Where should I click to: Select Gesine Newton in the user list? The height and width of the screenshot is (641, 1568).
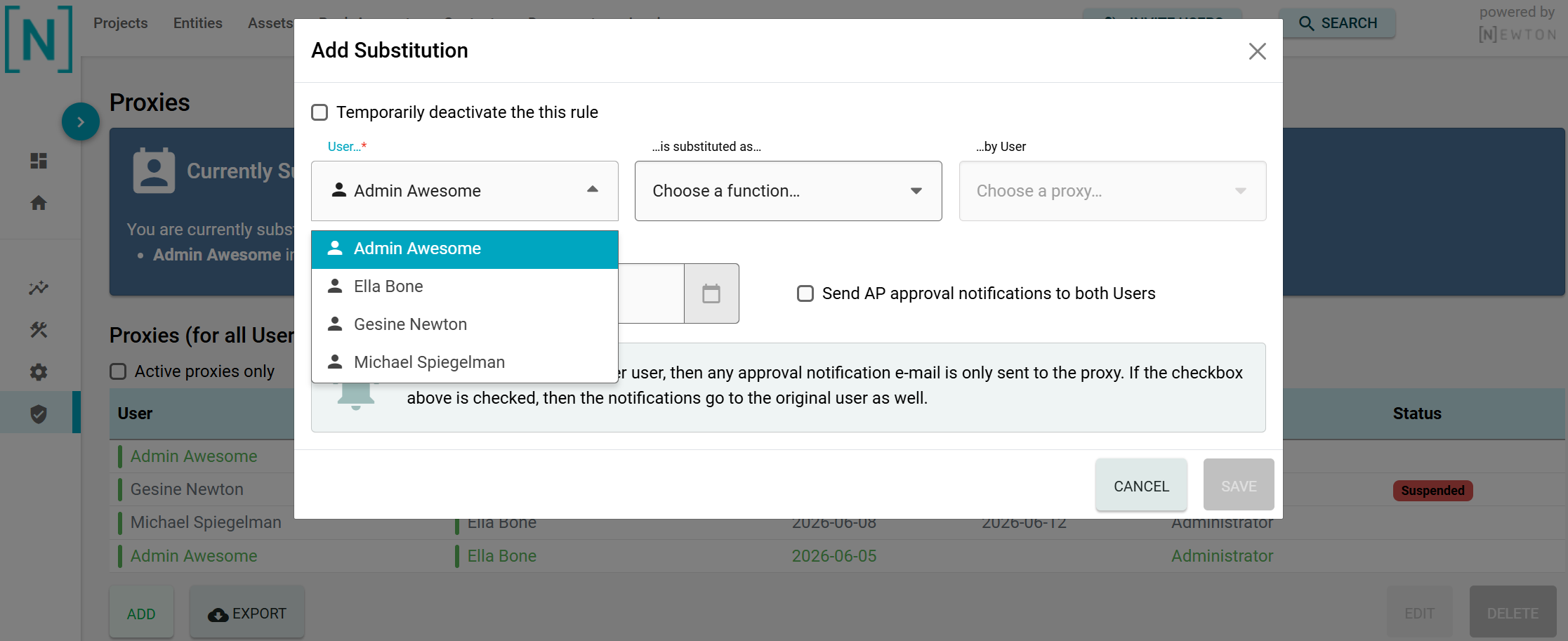pos(465,324)
